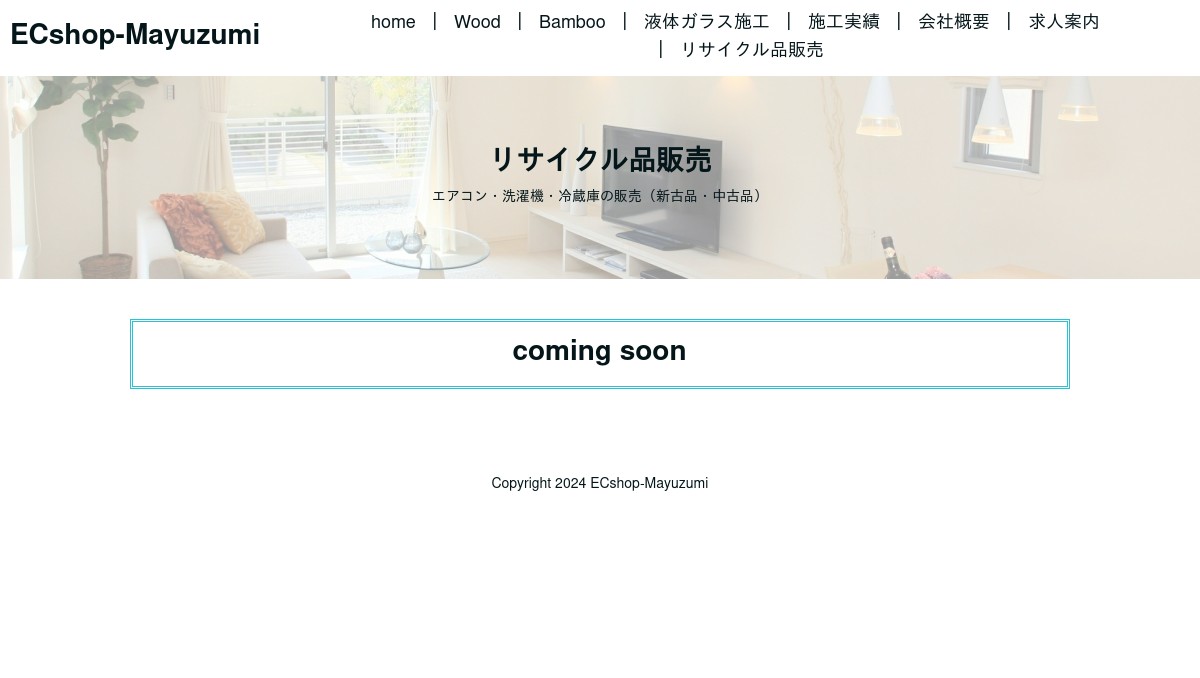The height and width of the screenshot is (678, 1200).
Task: Click the divider before リサイクル品販売
Action: 661,48
